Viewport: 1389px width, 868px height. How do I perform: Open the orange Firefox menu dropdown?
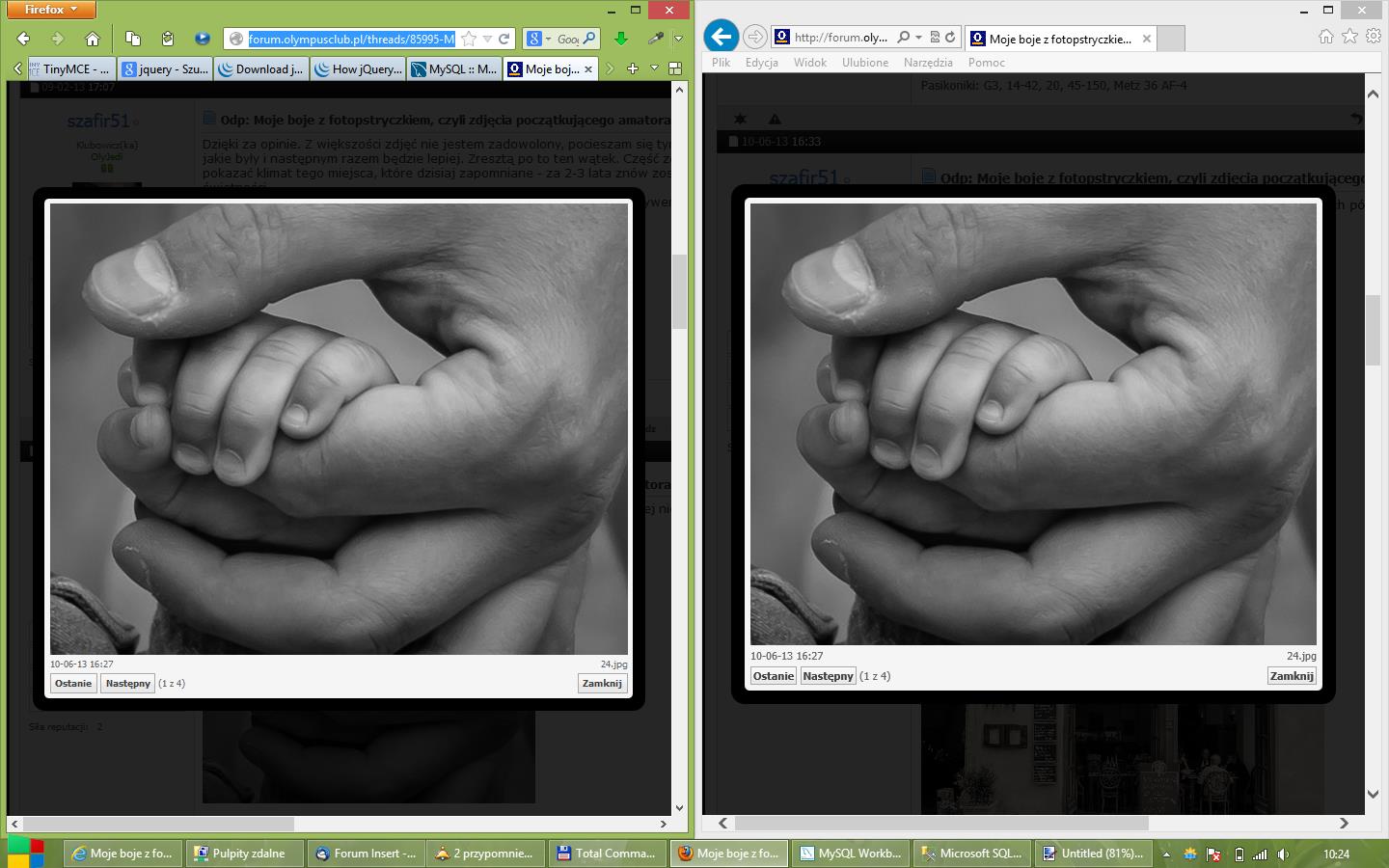point(51,10)
